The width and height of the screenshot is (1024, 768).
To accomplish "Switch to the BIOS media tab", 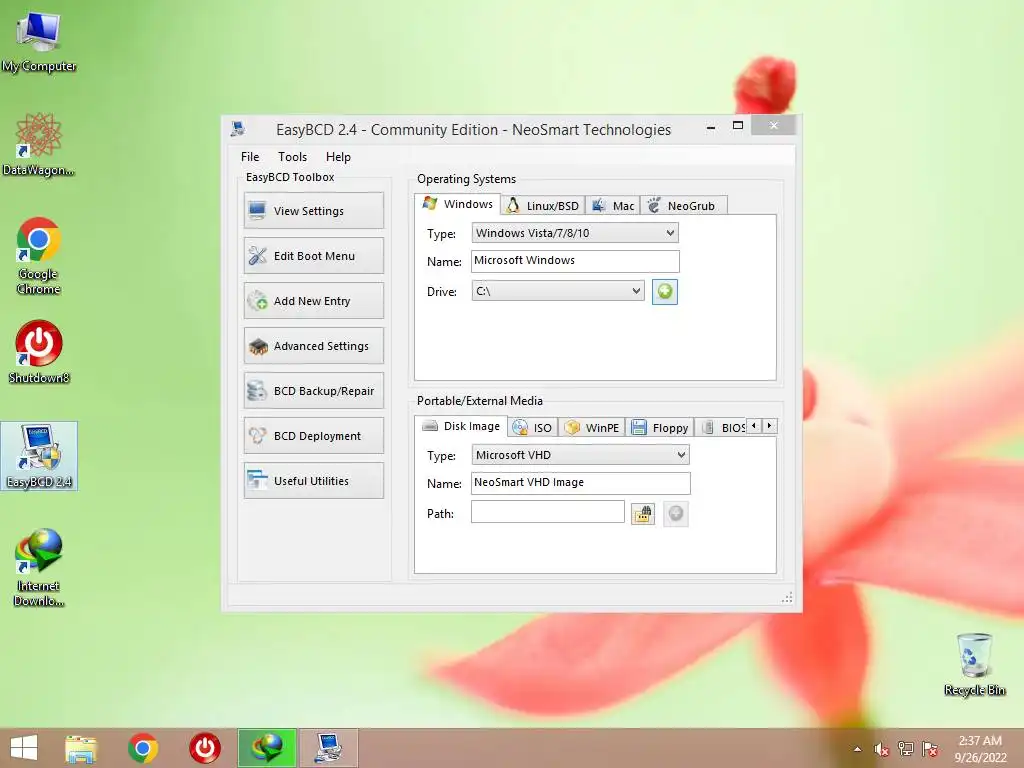I will [x=721, y=428].
